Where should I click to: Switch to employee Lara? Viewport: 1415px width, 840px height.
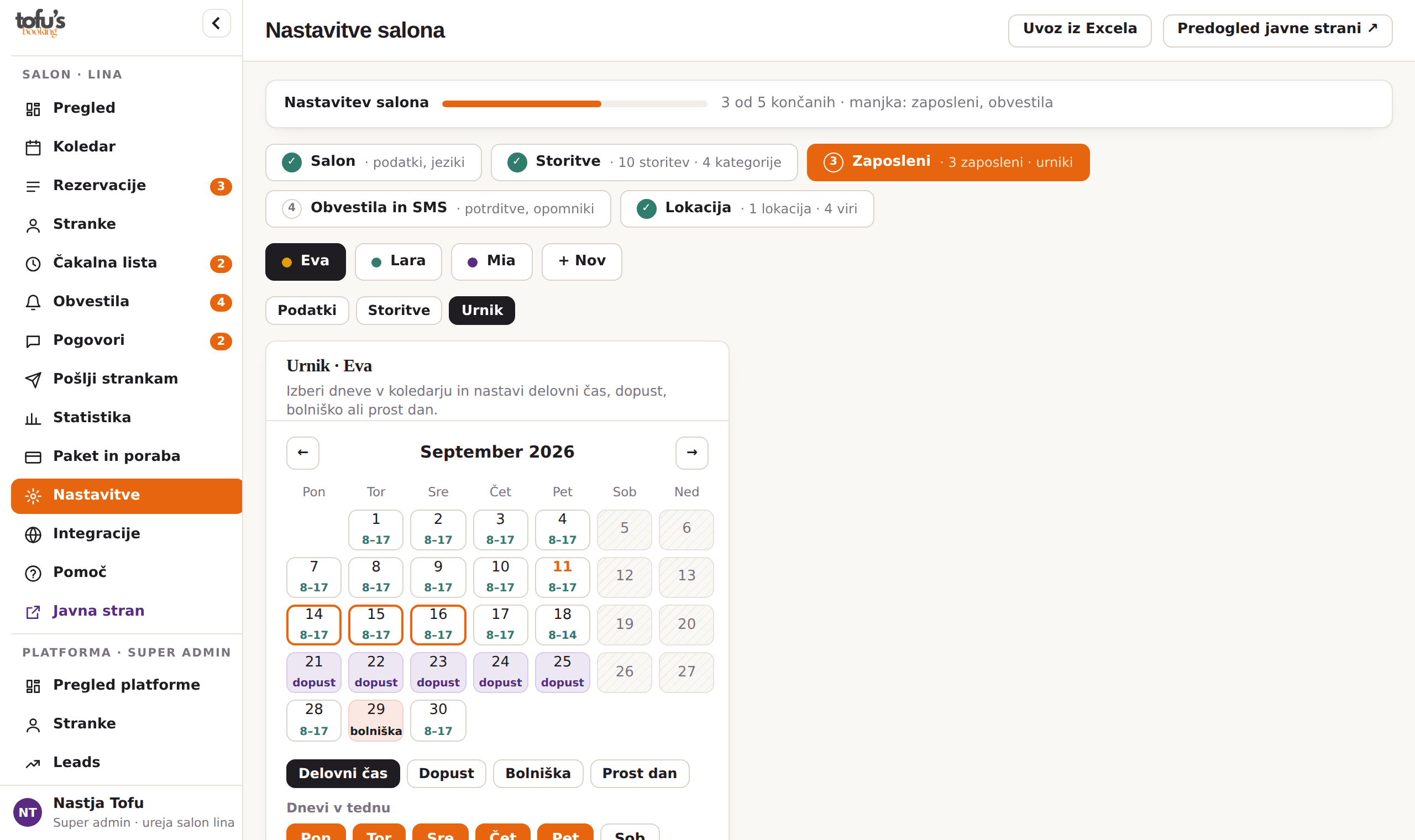(x=398, y=261)
